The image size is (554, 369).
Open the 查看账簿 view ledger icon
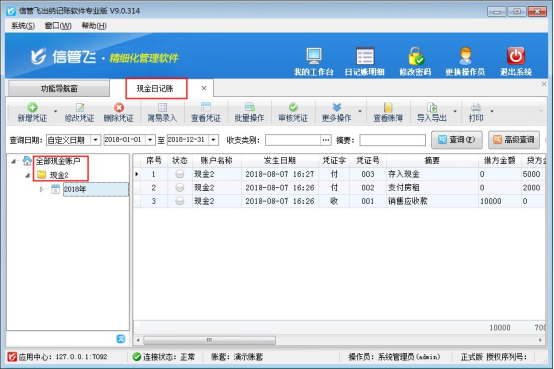point(388,107)
